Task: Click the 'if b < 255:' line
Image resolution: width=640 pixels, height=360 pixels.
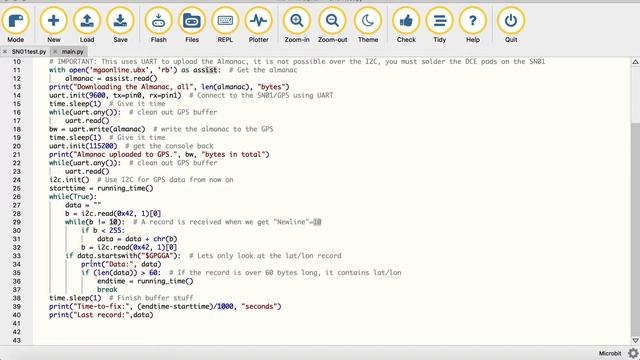Action: pyautogui.click(x=103, y=231)
